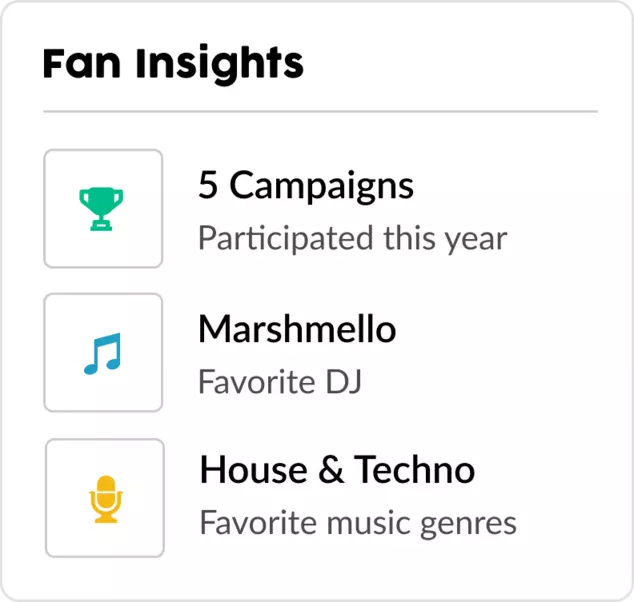
Task: Click the divider line under the title
Action: click(x=320, y=111)
